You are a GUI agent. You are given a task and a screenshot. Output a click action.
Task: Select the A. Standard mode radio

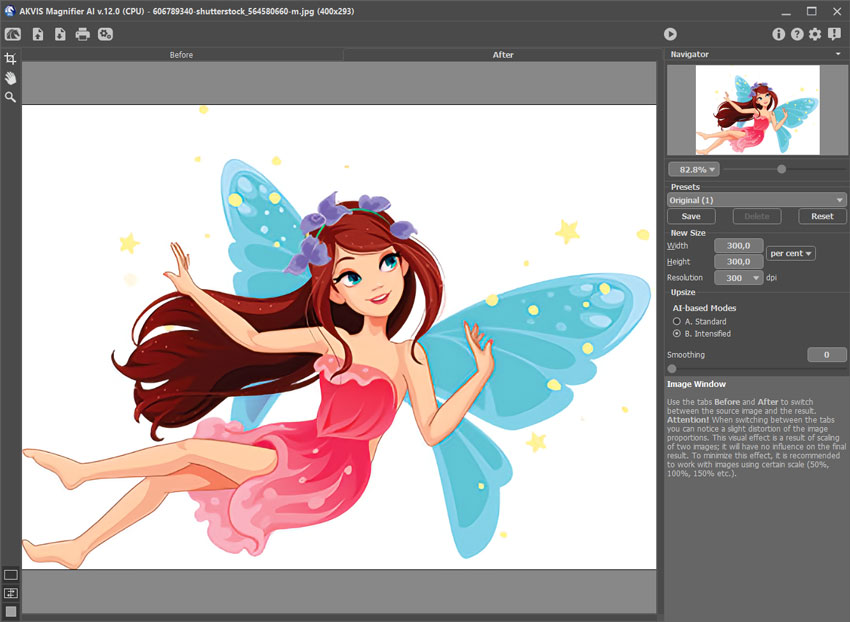[677, 322]
